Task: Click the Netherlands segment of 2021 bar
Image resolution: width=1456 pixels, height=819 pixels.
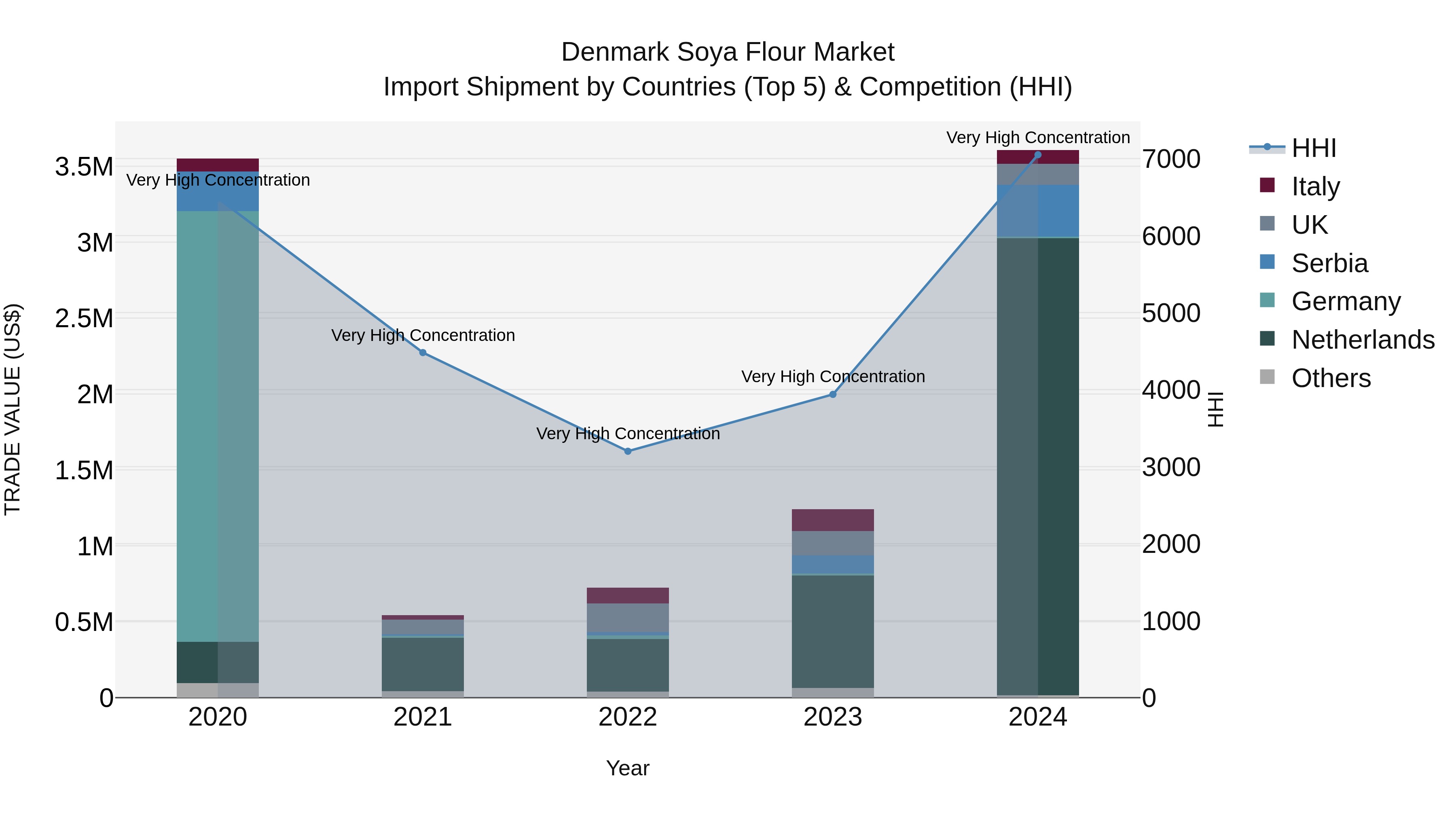Action: (x=423, y=665)
